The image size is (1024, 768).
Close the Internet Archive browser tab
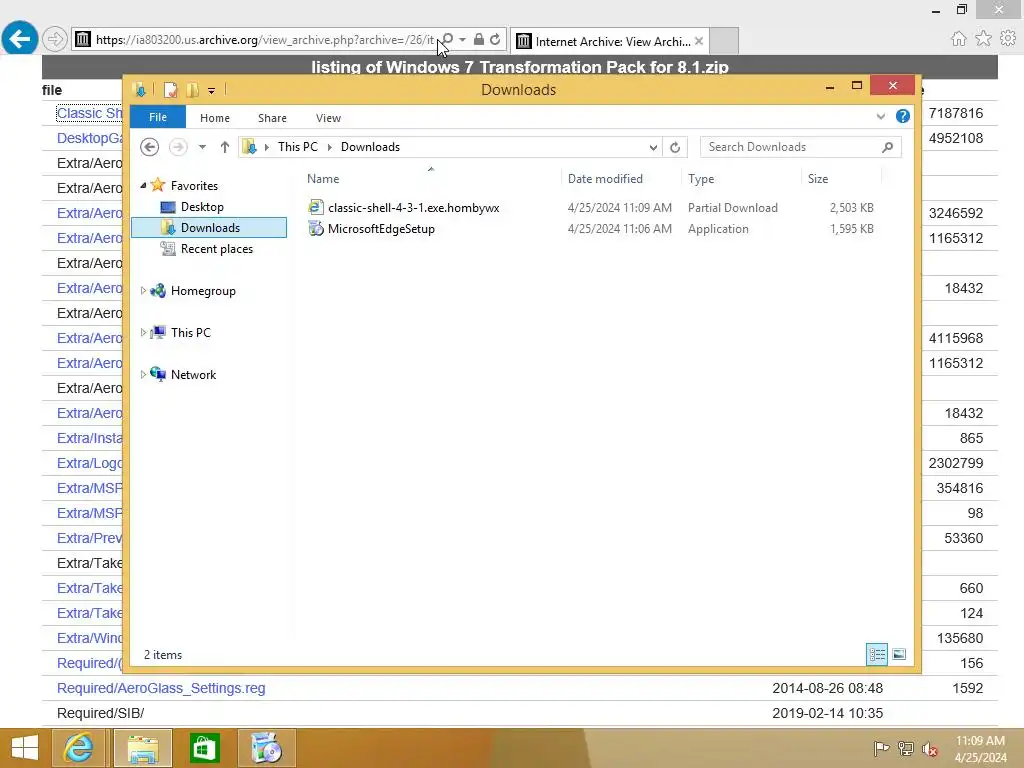point(699,41)
